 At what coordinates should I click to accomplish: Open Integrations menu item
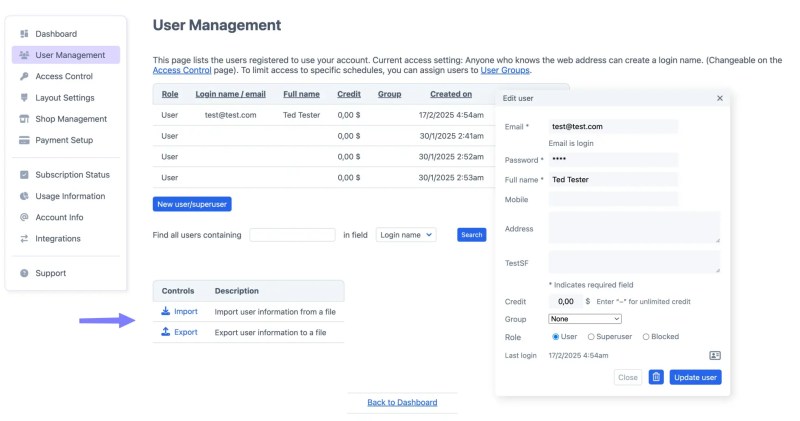pos(58,238)
